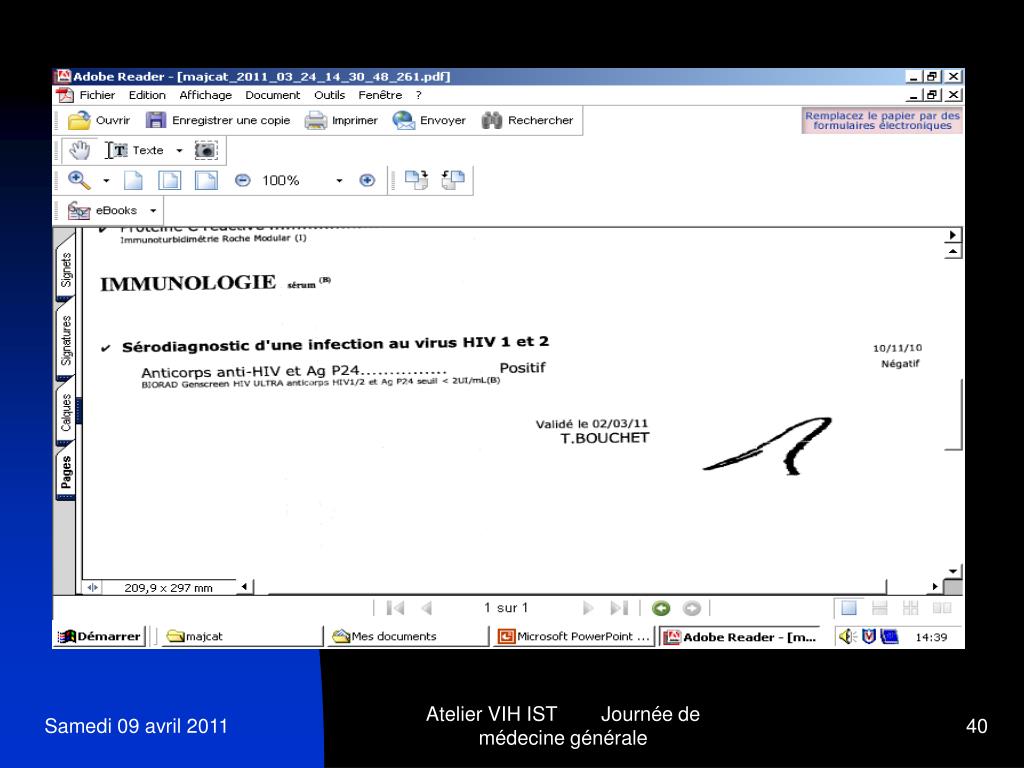The image size is (1024, 768).
Task: Open the Edition menu
Action: [x=147, y=95]
